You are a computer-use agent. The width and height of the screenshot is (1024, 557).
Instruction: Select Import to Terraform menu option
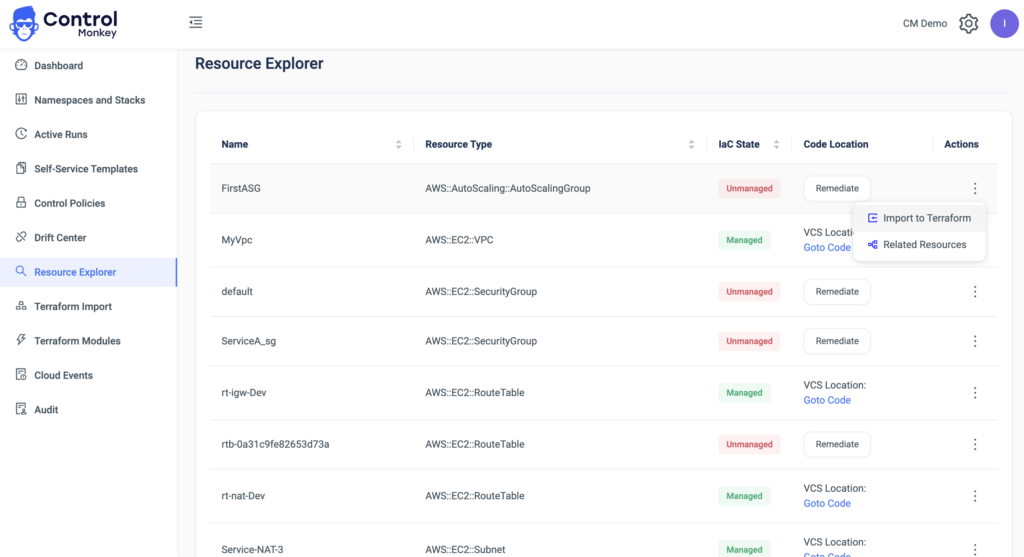(919, 218)
